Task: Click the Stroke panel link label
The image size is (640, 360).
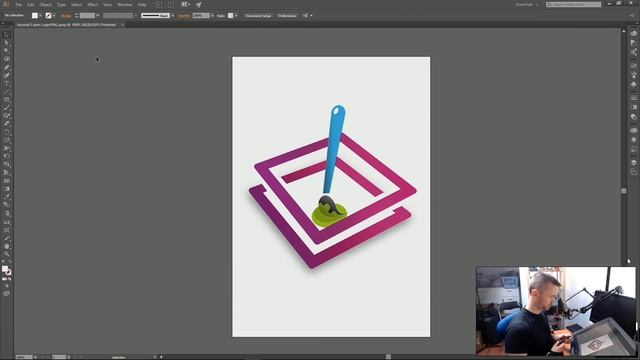Action: [66, 16]
